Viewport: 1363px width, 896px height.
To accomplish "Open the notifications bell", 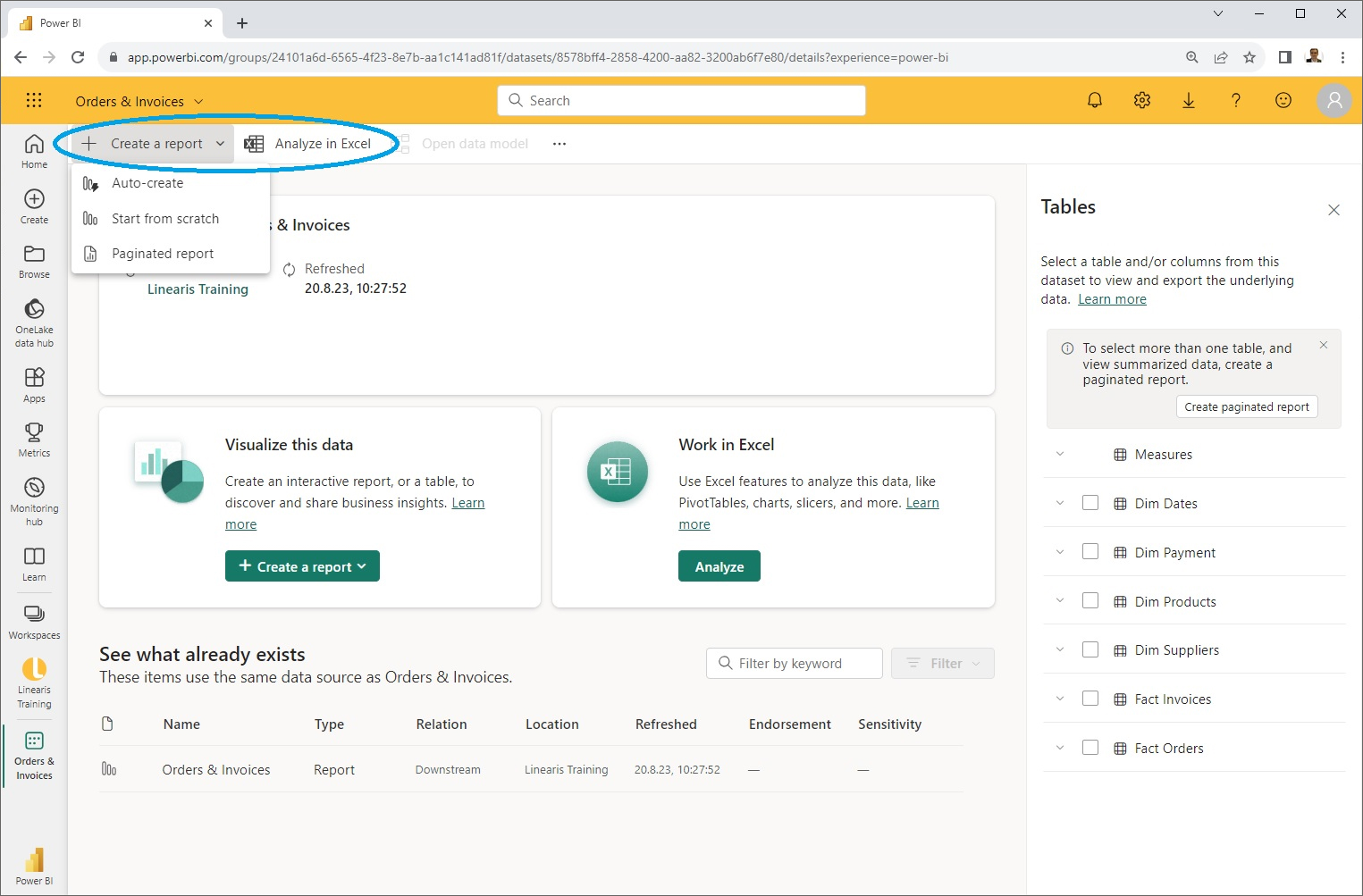I will coord(1094,100).
